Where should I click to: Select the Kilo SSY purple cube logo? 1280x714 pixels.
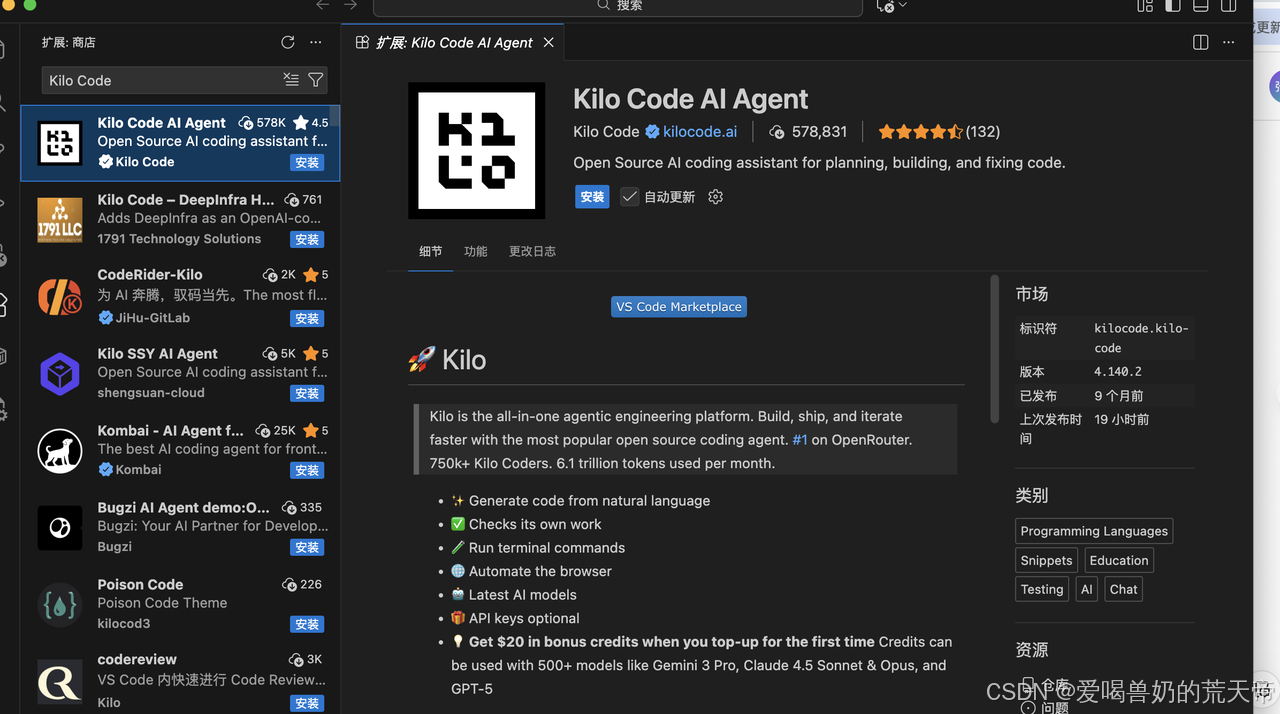[x=60, y=374]
